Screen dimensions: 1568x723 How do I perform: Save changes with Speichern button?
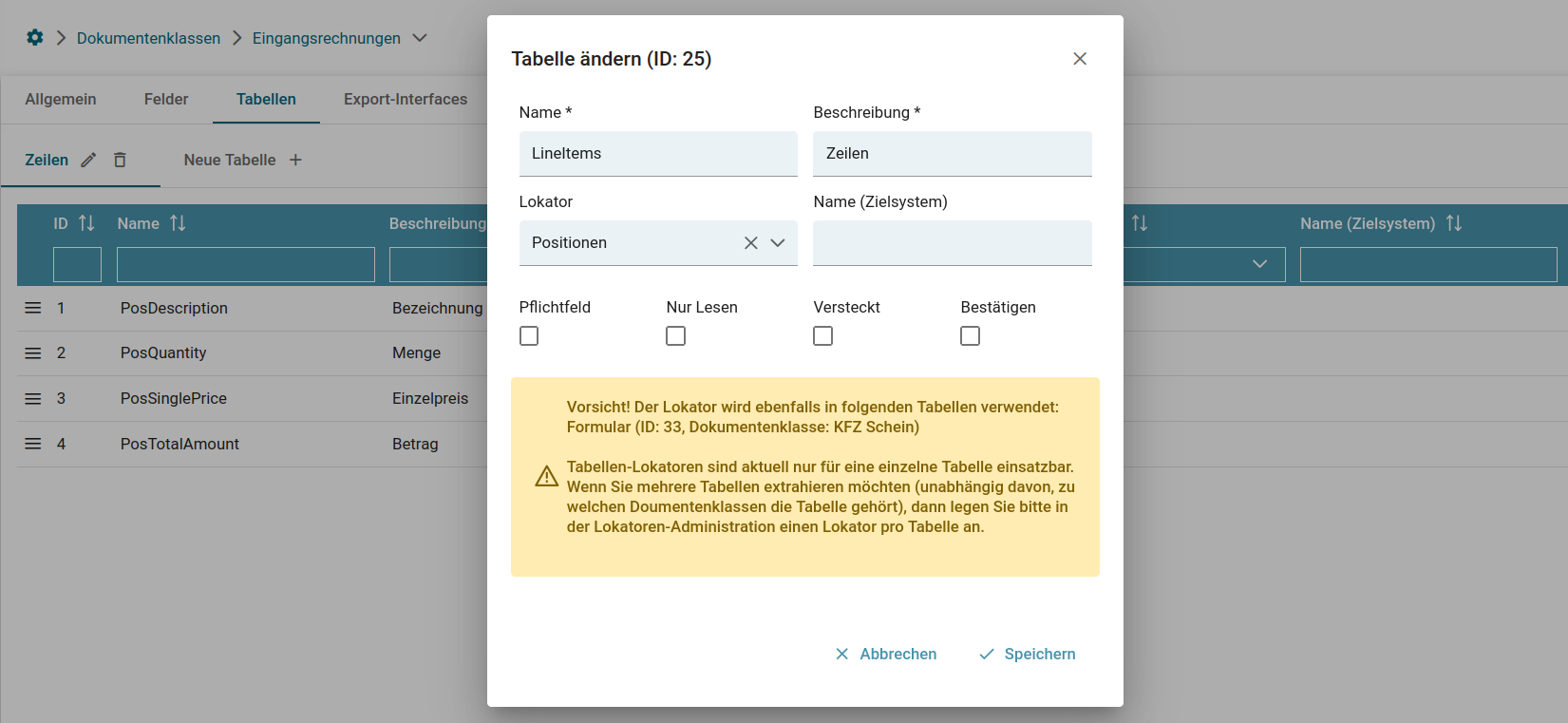coord(1028,654)
